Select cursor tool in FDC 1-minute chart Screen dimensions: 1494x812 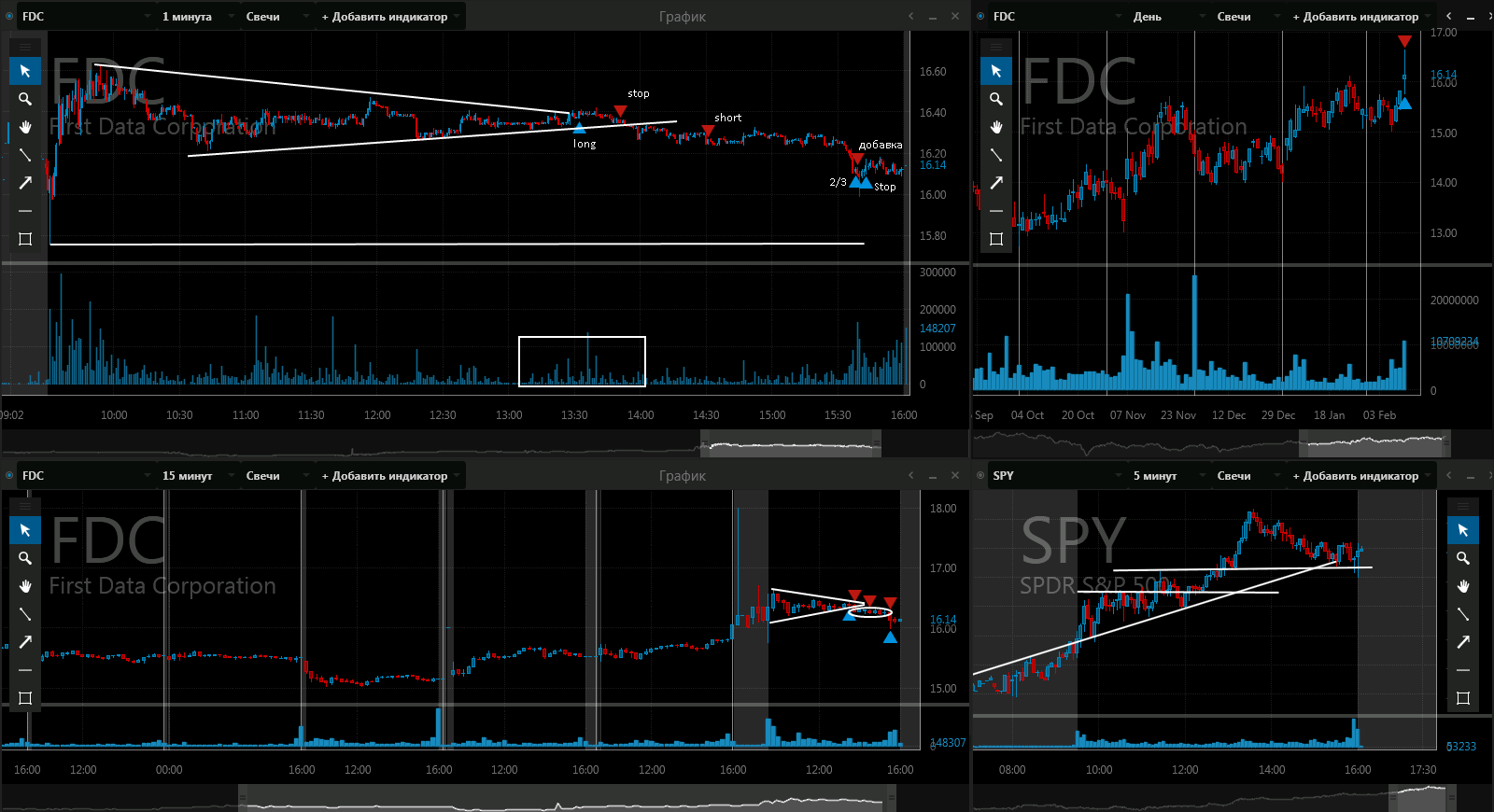pyautogui.click(x=25, y=71)
